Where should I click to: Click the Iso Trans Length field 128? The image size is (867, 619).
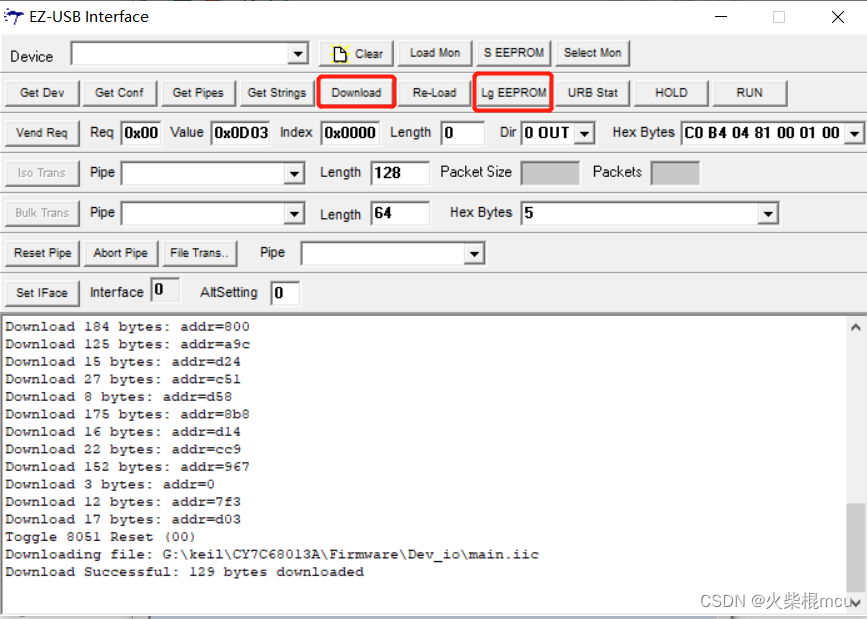[400, 173]
